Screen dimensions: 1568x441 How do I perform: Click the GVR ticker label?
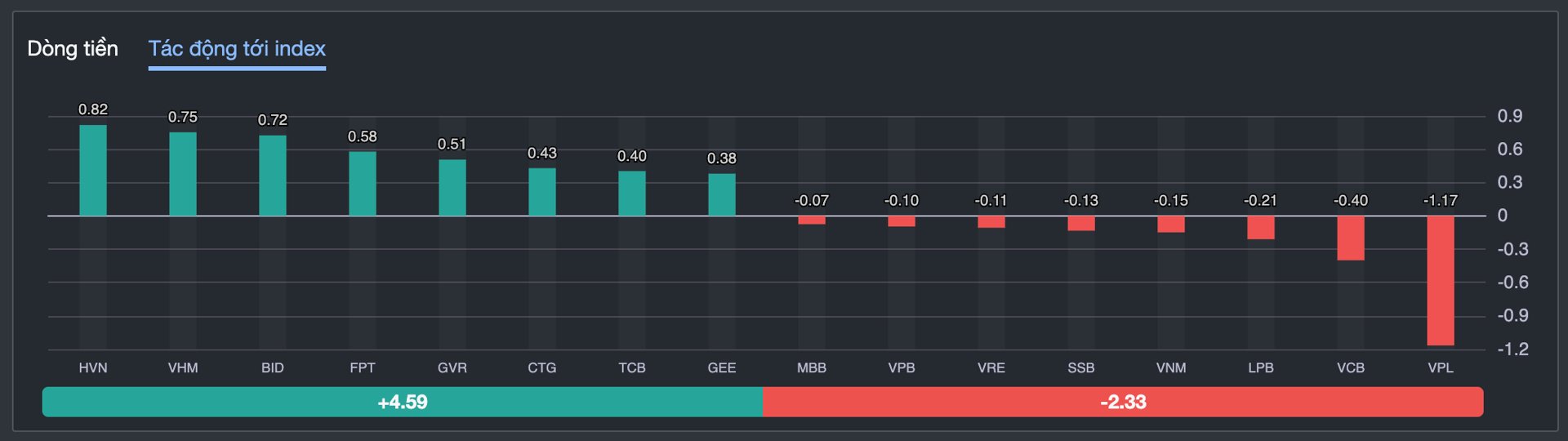point(452,367)
